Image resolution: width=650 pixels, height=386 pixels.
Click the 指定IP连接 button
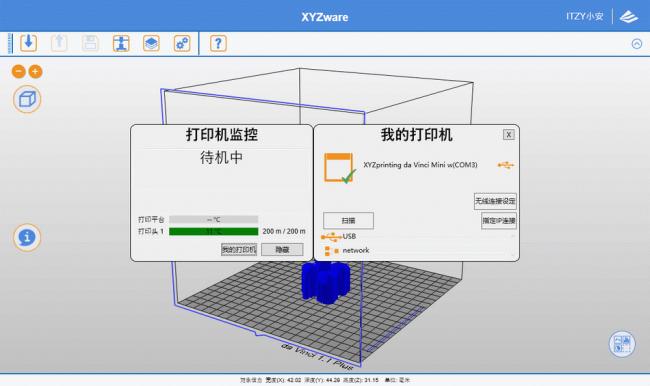(x=499, y=221)
